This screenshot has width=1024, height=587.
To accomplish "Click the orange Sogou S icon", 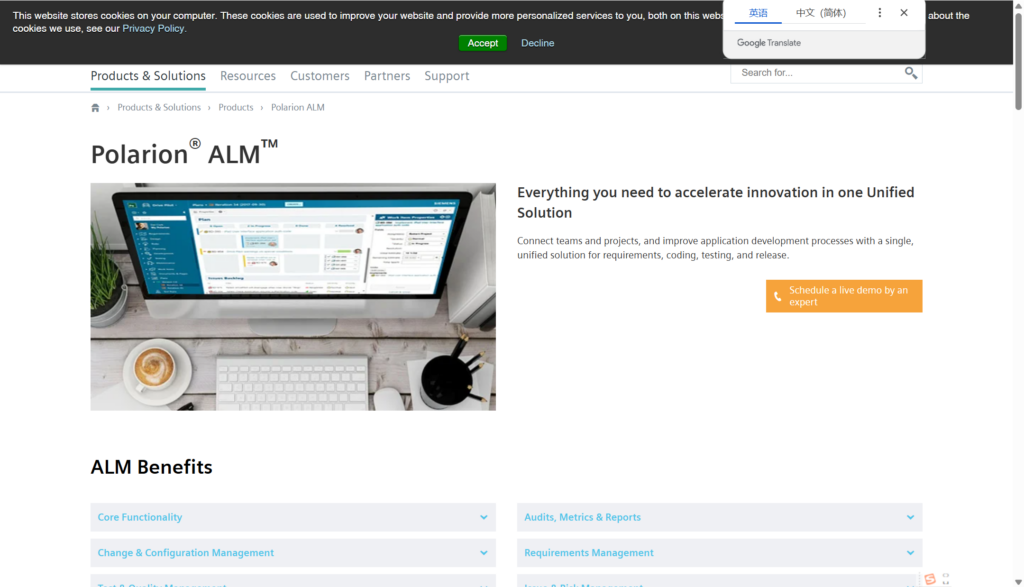I will (x=930, y=579).
